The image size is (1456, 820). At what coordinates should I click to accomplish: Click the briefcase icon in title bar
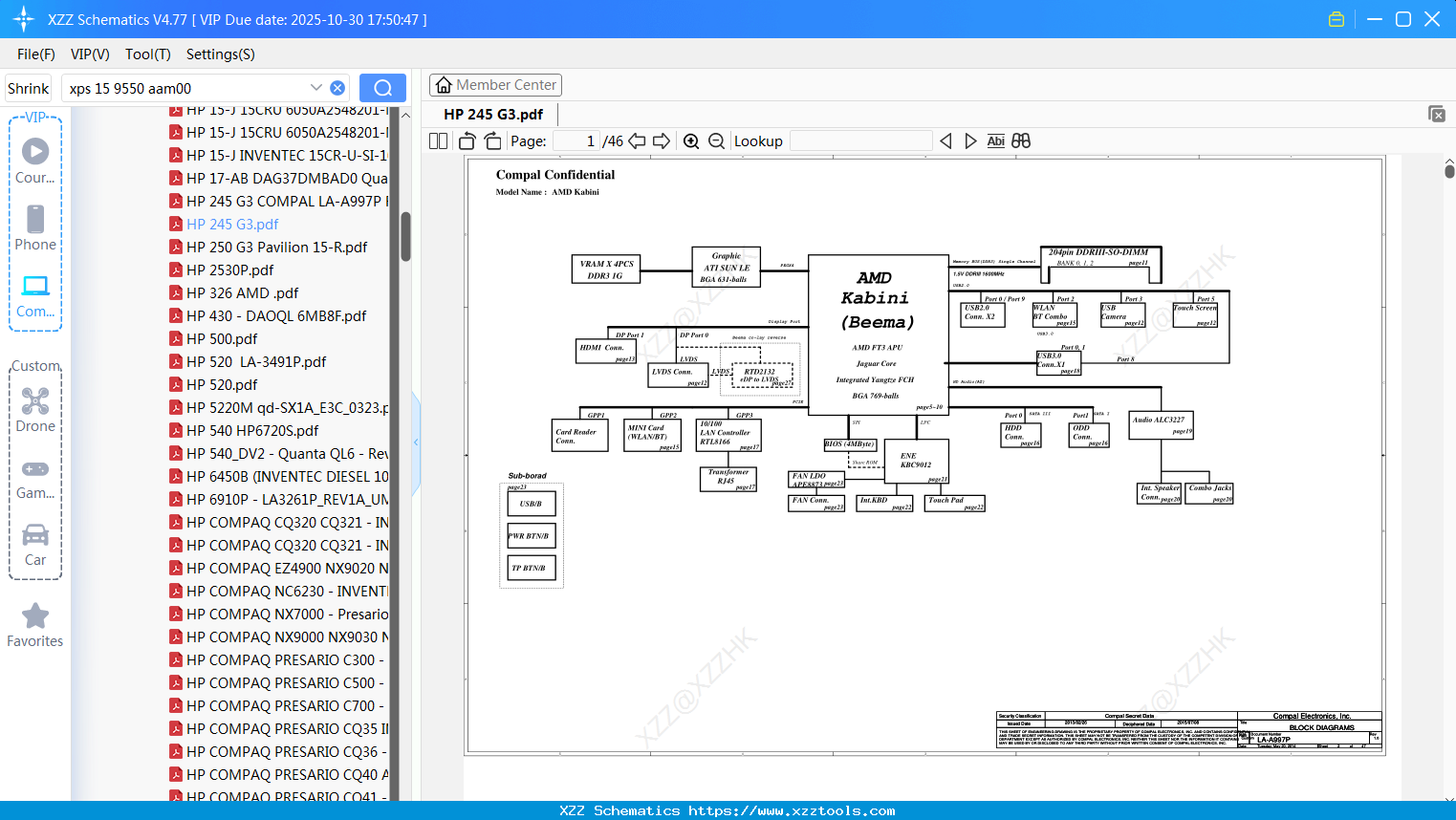point(1336,19)
